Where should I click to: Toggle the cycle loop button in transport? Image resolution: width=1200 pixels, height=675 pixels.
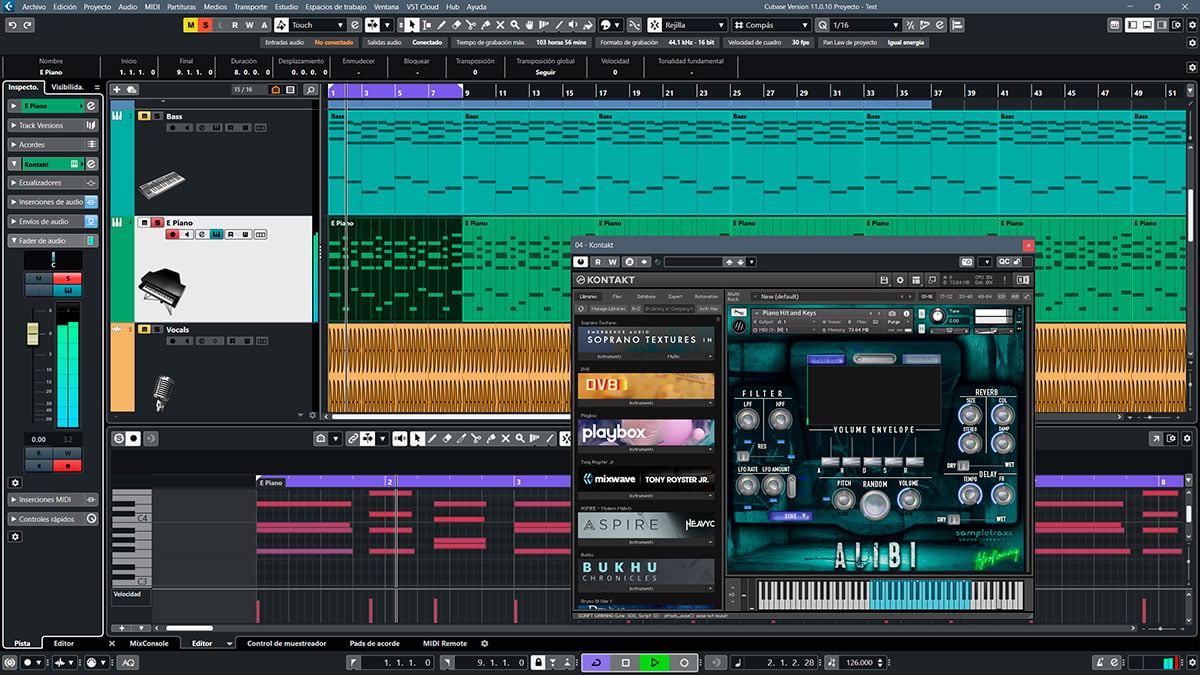tap(597, 662)
